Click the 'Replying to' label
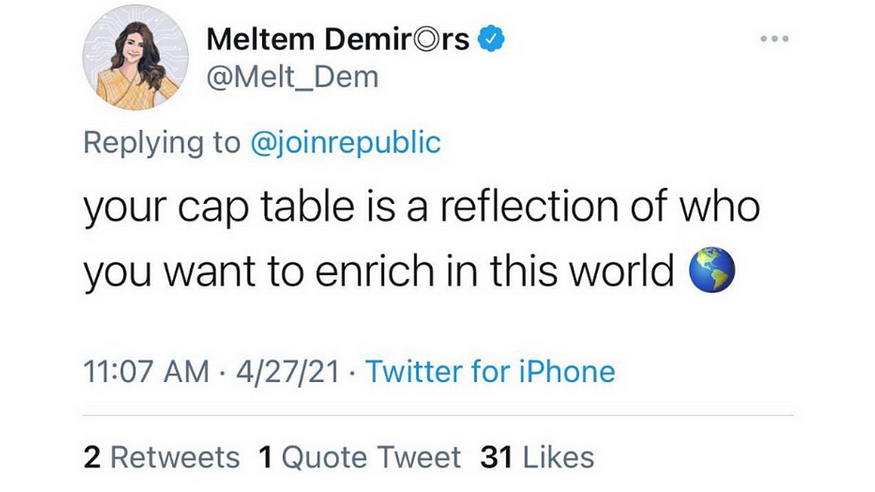 click(x=162, y=141)
